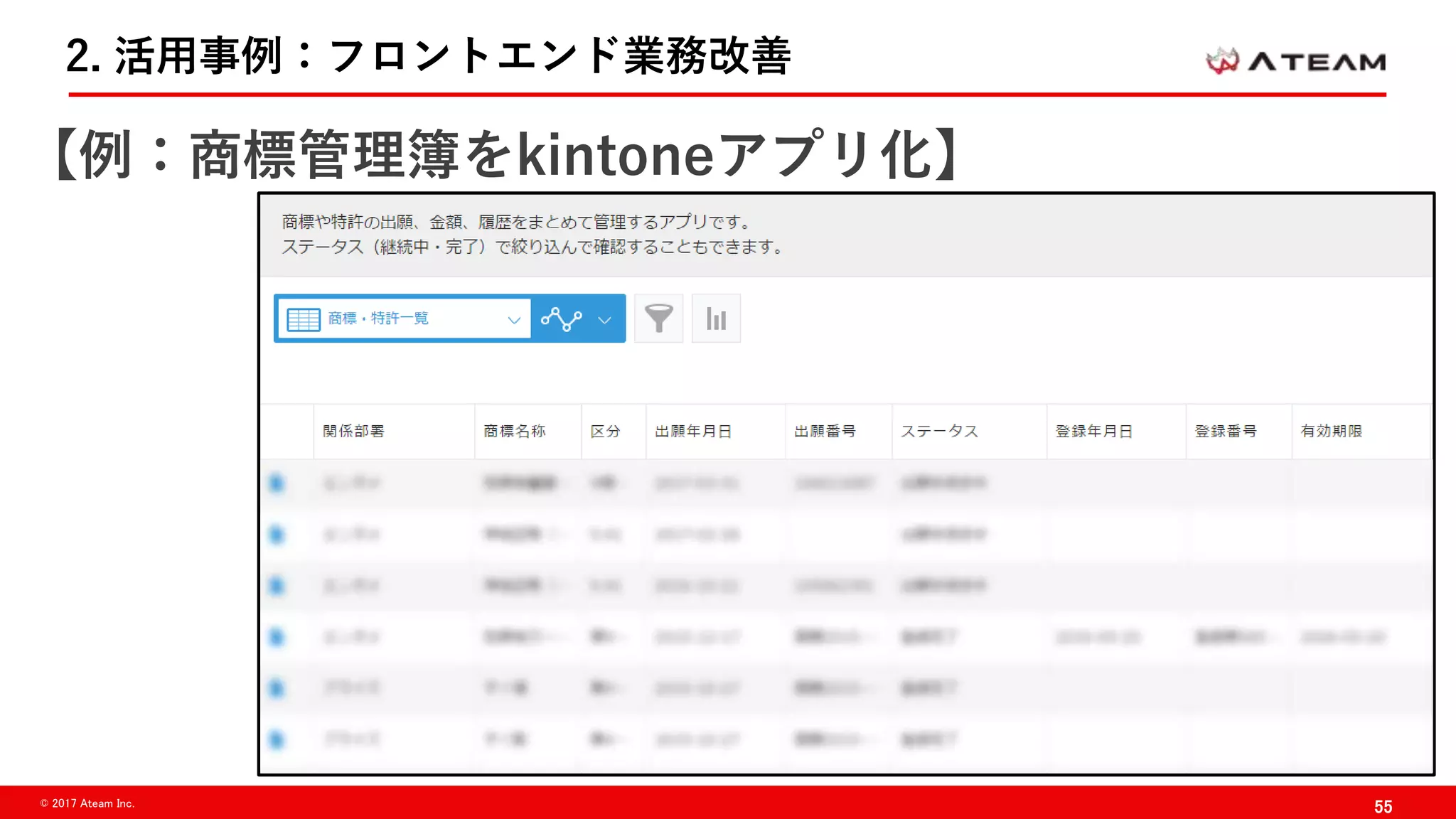Click the graph line chart icon
Viewport: 1456px width, 819px height.
[x=562, y=318]
